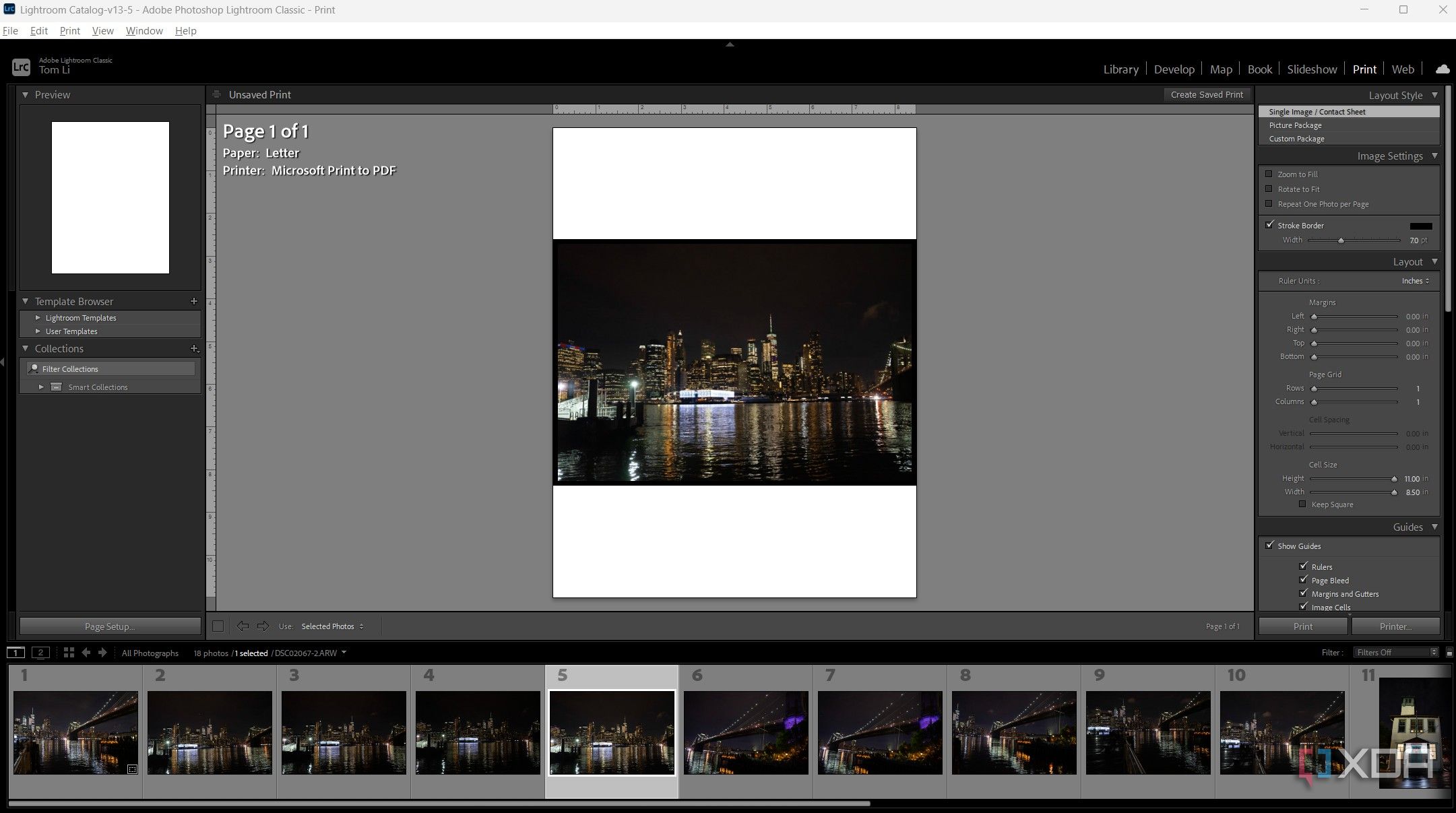Go to previous page with left arrow
Screen dimensions: 1456x813
(243, 626)
